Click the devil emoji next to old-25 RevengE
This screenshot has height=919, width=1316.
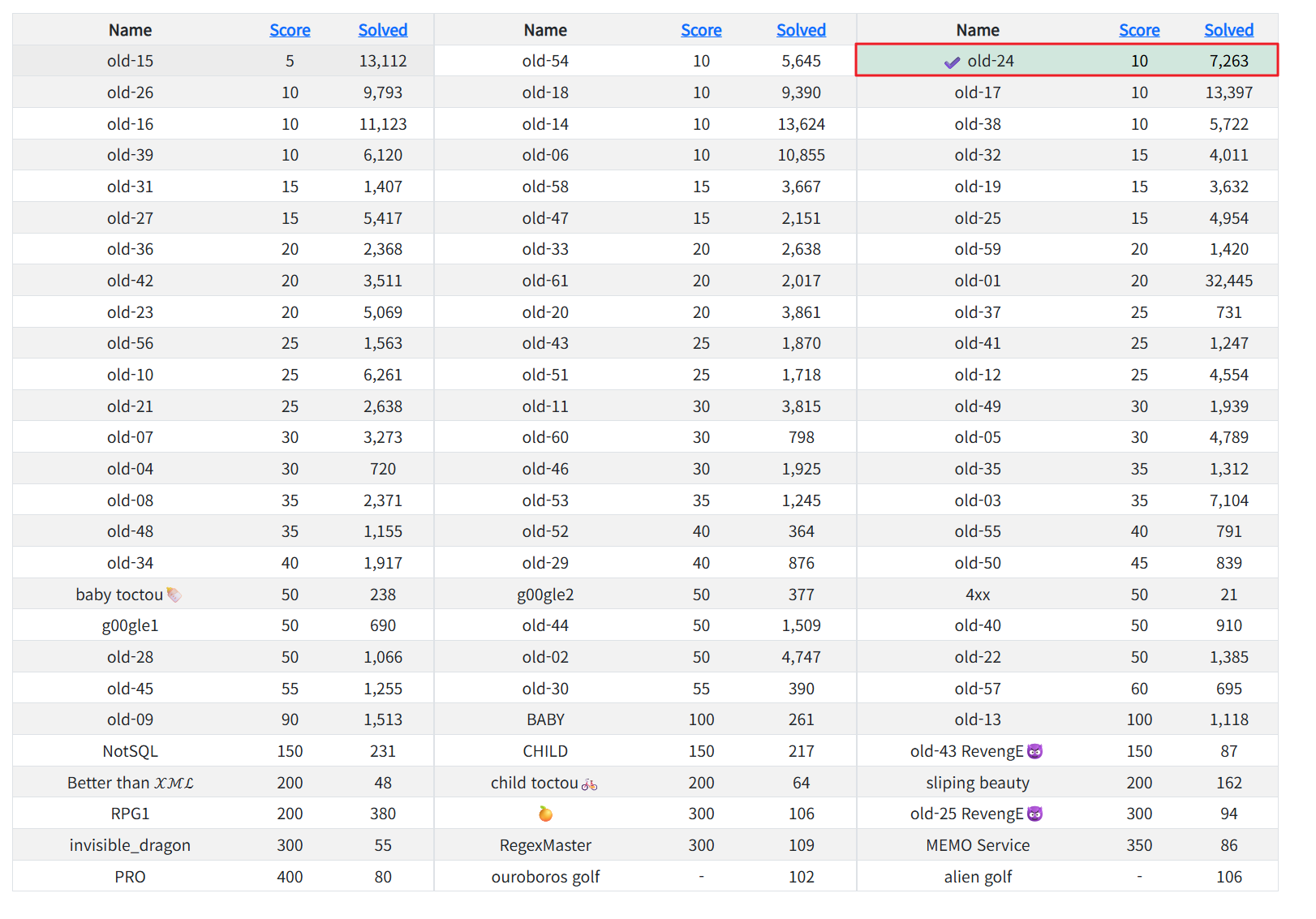[1034, 814]
